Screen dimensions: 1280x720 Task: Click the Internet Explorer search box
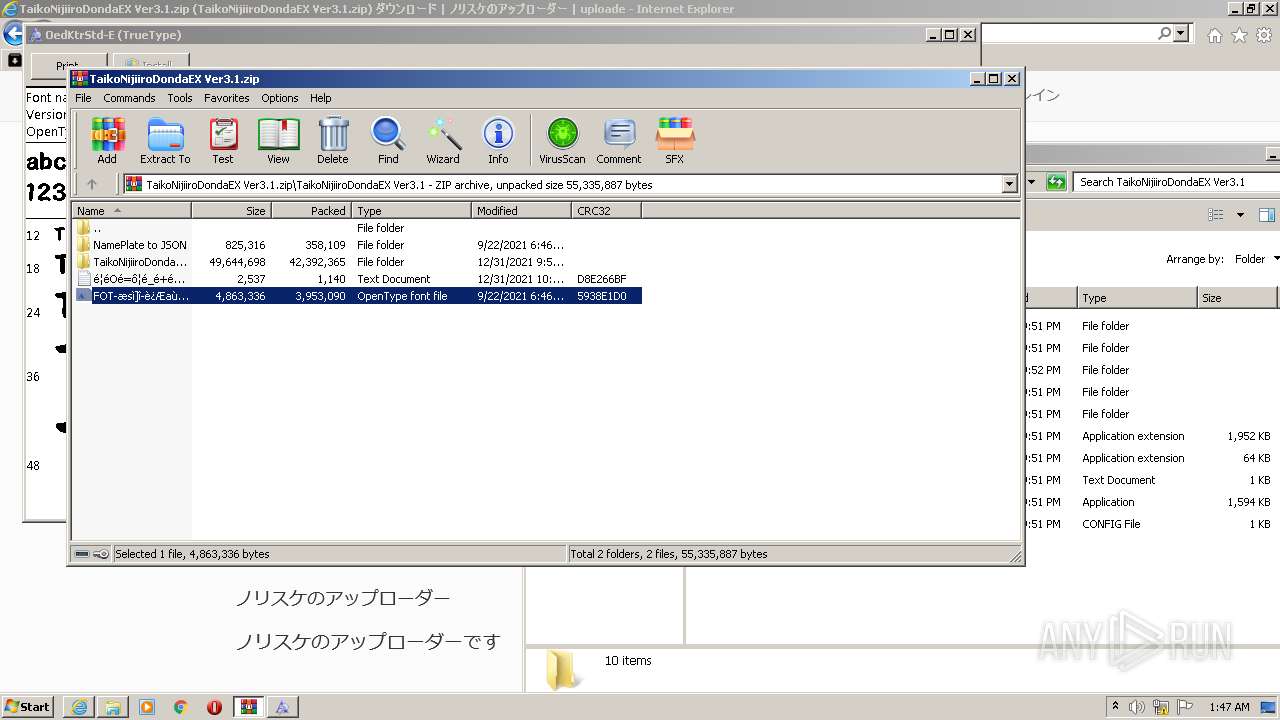[1068, 34]
